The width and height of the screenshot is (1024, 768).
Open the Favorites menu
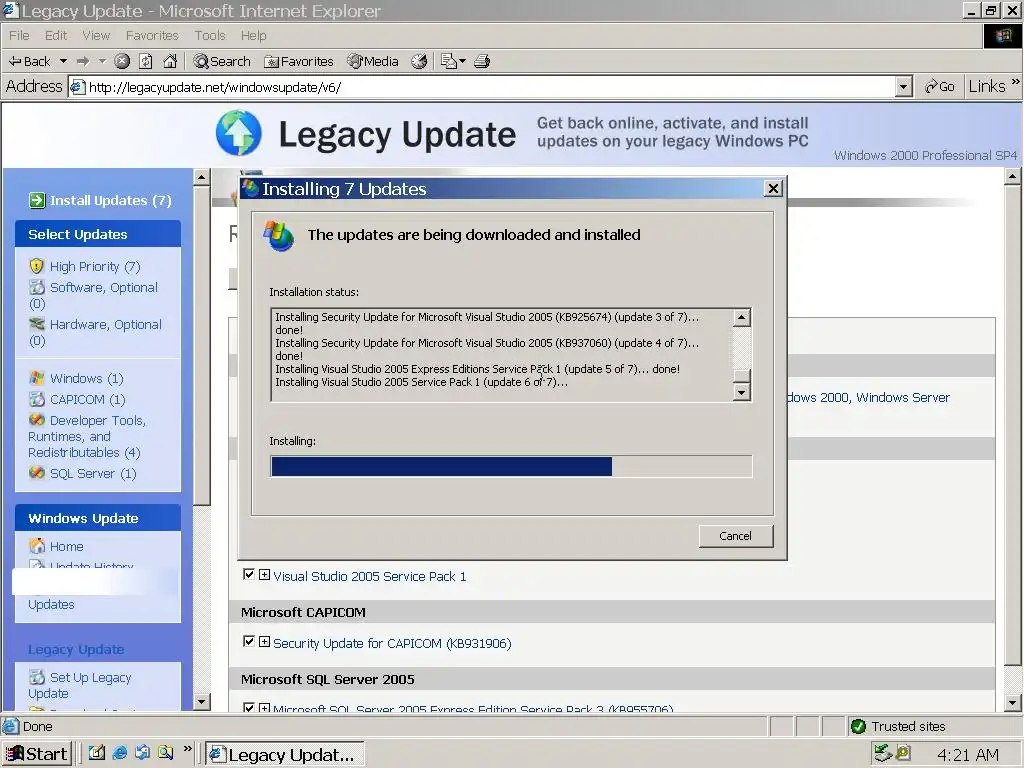(152, 35)
